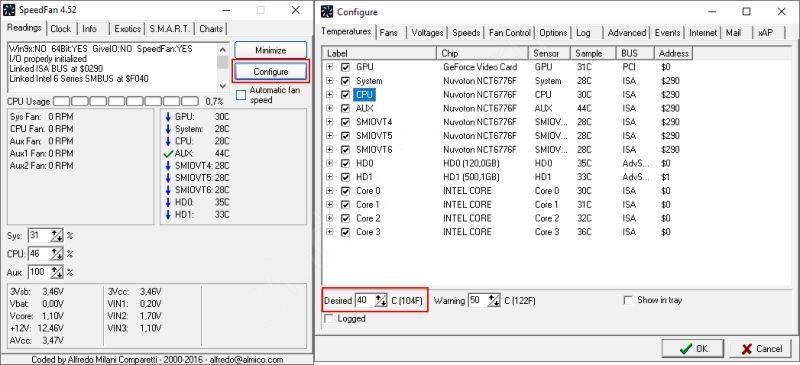The width and height of the screenshot is (800, 365).
Task: Enable Automatic fan speed checkbox
Action: tap(241, 95)
